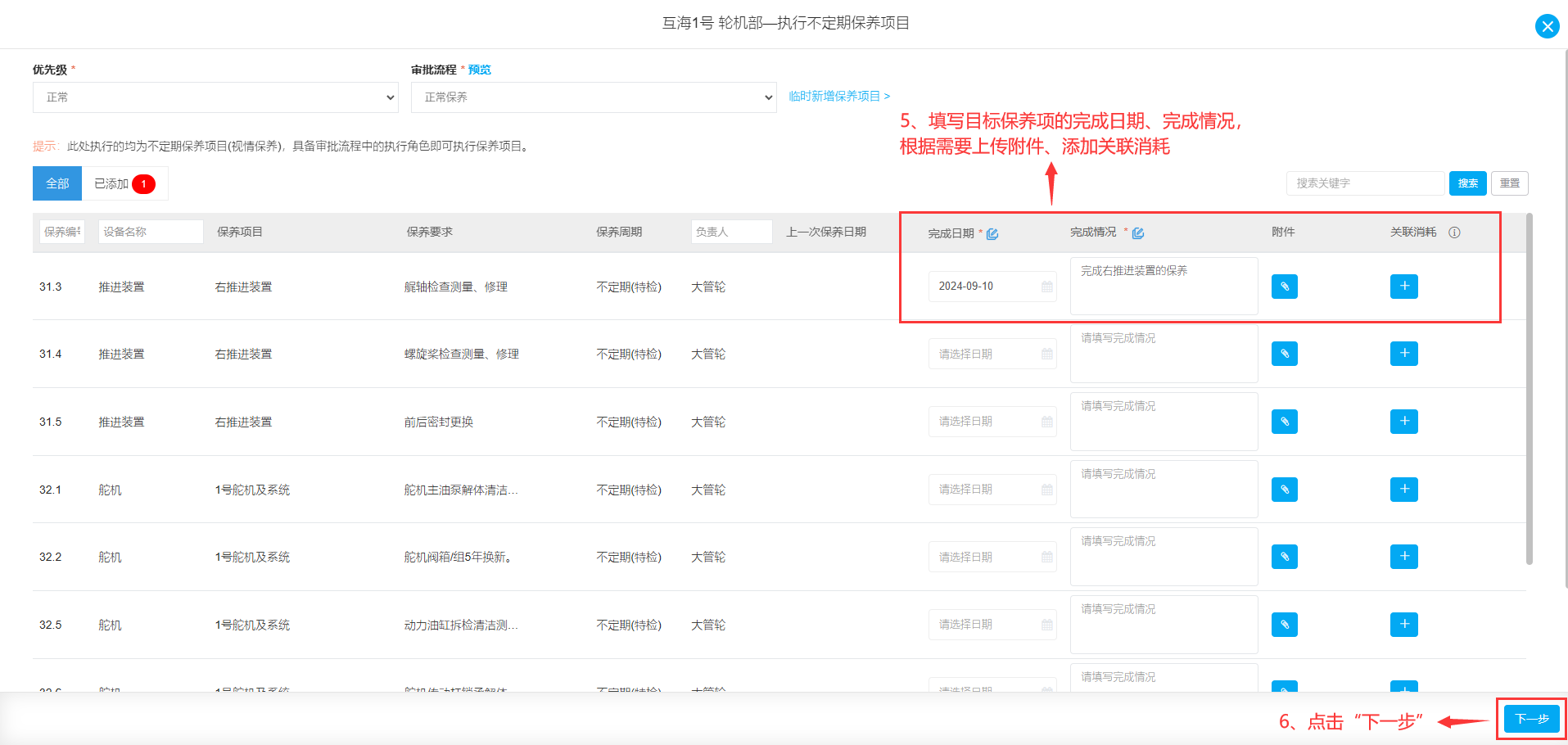Click the info icon beside 关联消耗
Viewport: 1568px width, 745px height.
click(x=1454, y=233)
